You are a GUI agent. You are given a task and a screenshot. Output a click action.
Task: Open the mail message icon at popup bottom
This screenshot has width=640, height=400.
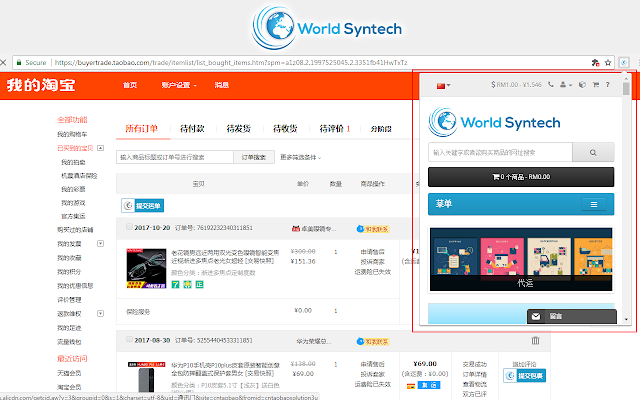536,316
